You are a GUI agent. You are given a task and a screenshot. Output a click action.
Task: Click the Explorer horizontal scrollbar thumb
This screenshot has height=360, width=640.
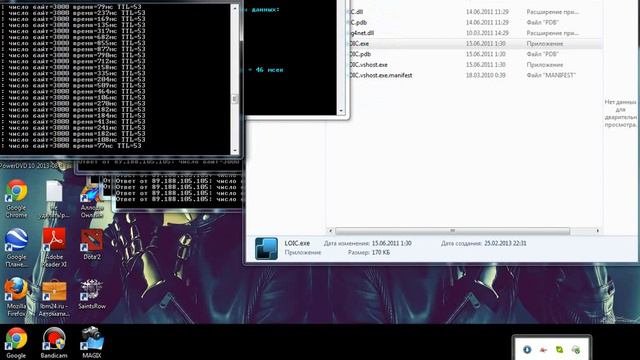452,231
